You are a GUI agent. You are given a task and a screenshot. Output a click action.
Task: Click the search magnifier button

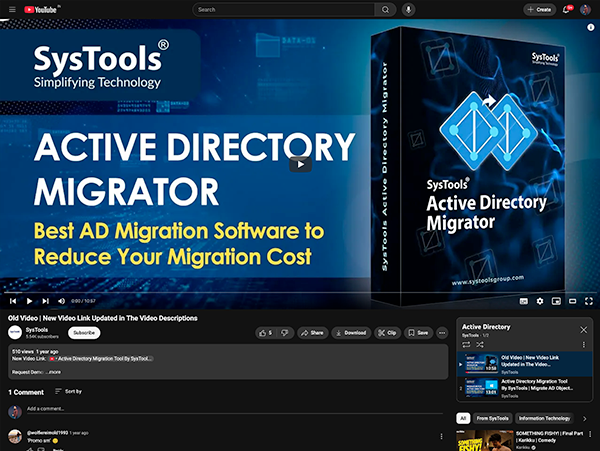(385, 10)
